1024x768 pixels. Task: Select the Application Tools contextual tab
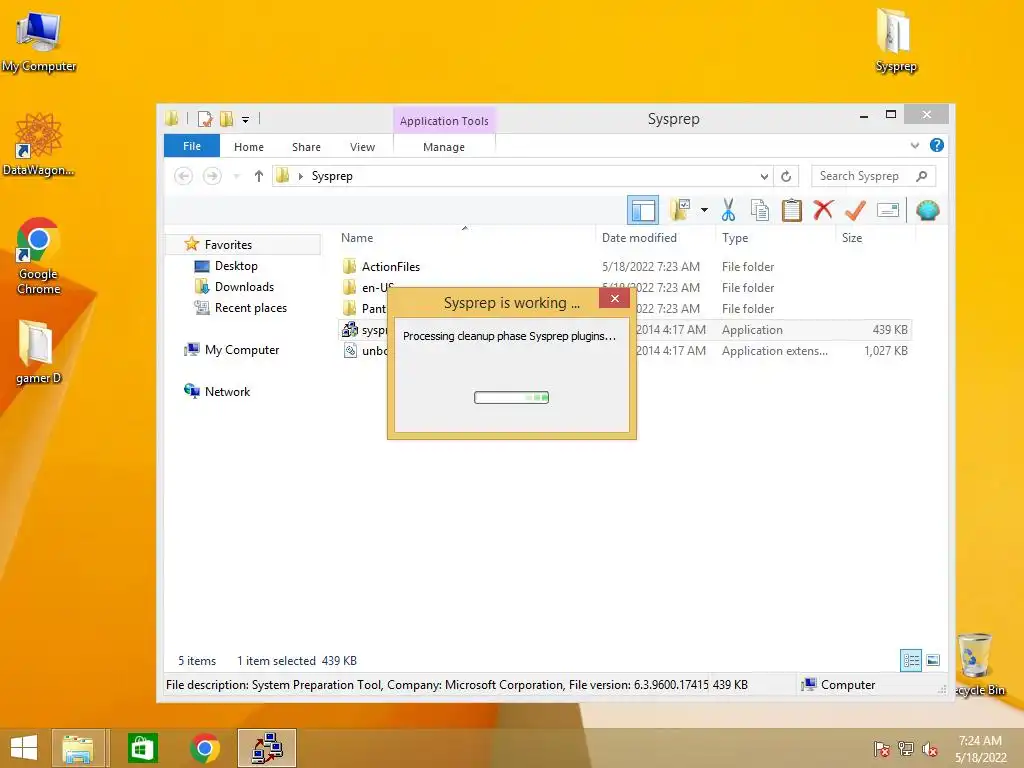[x=444, y=121]
